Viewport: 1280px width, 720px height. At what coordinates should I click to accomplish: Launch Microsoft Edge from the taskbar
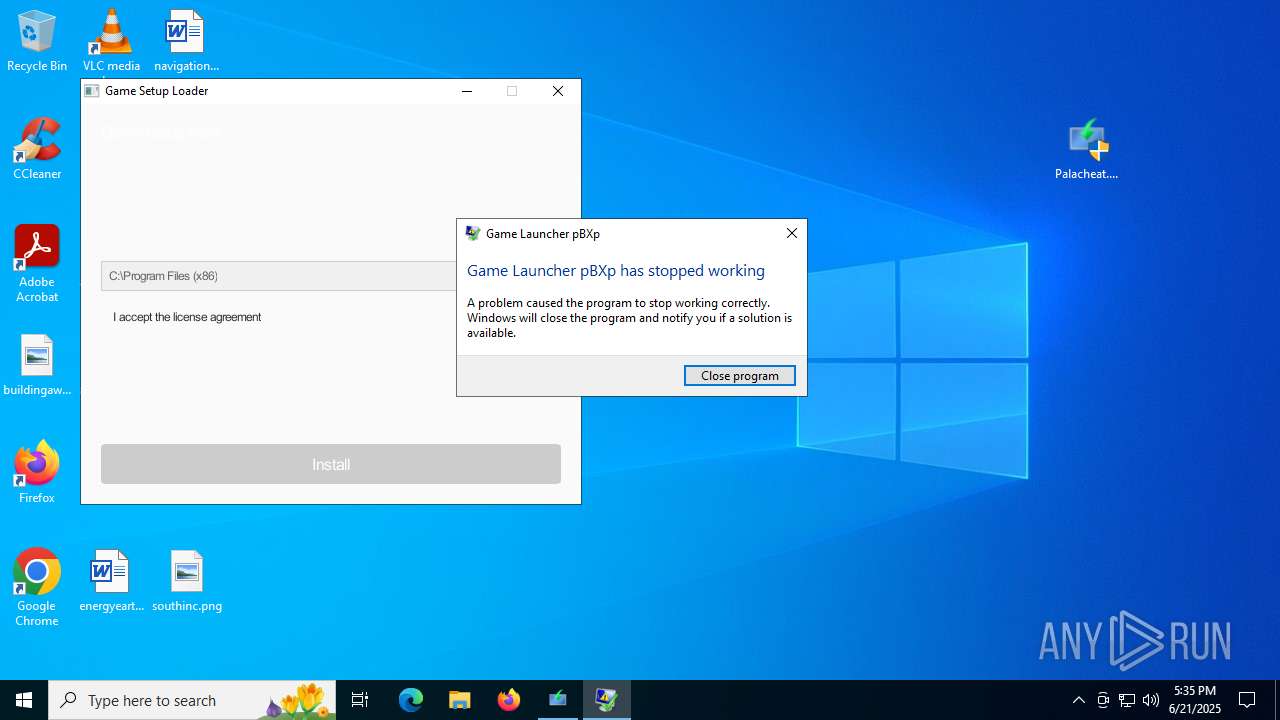(411, 700)
